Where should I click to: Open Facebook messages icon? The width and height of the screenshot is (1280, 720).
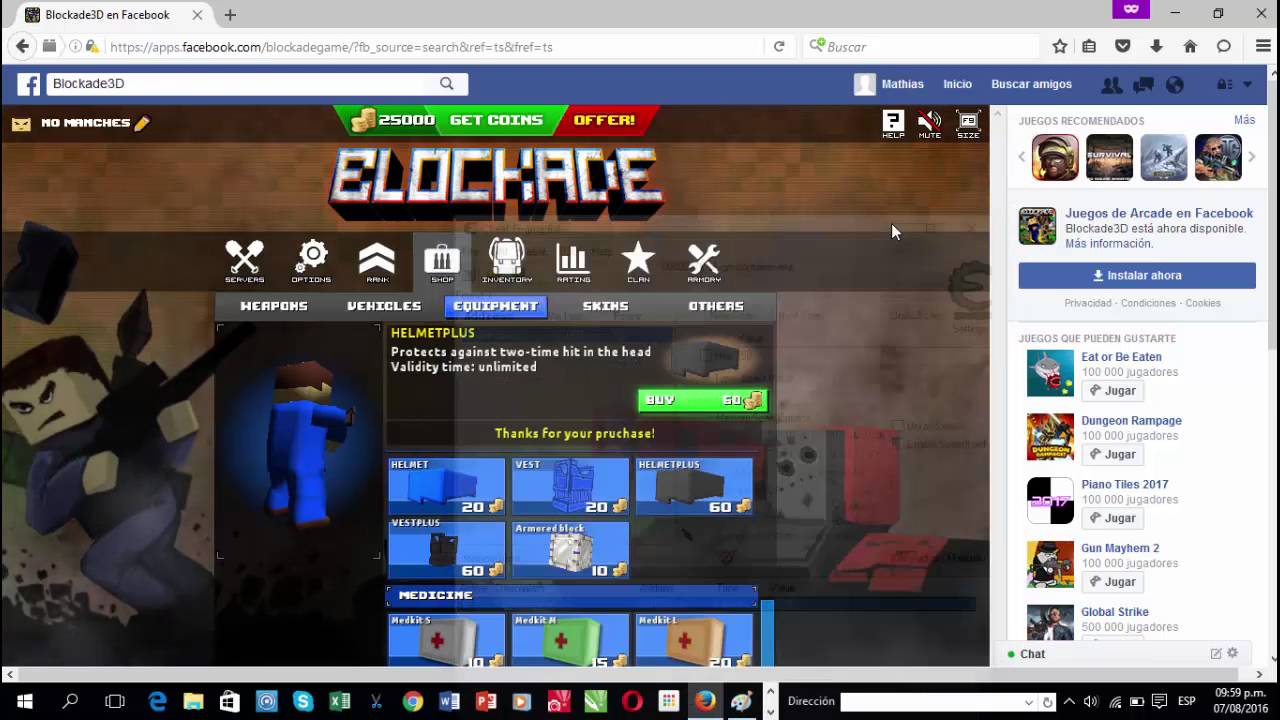(x=1144, y=85)
